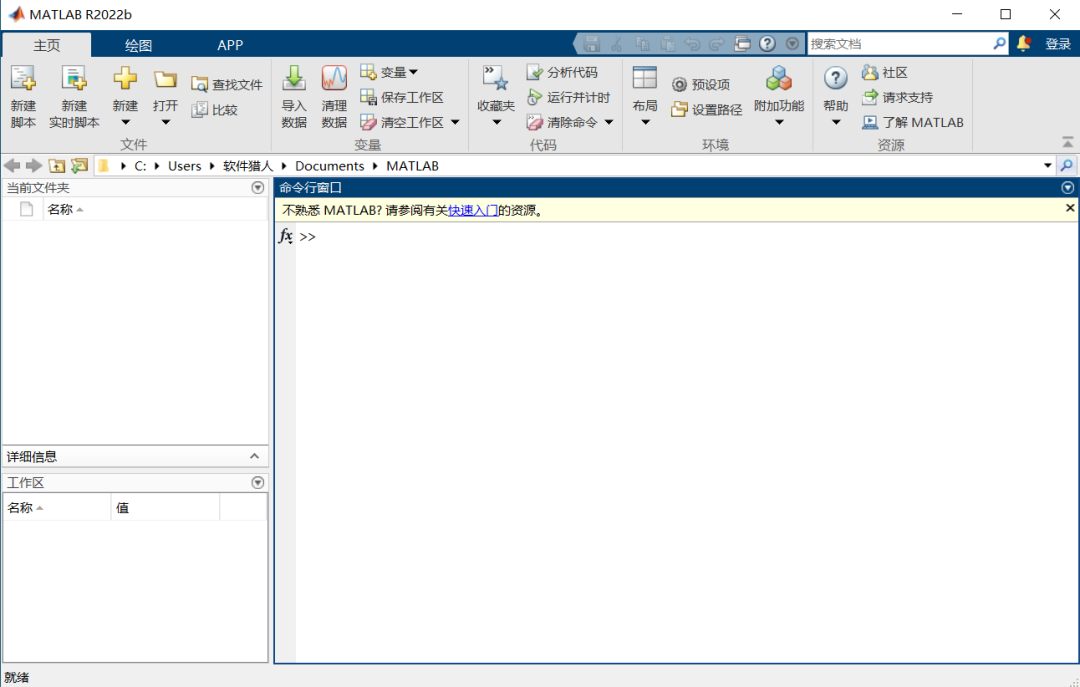Open 设置路径 (Set Path)
The width and height of the screenshot is (1080, 687).
(x=707, y=110)
